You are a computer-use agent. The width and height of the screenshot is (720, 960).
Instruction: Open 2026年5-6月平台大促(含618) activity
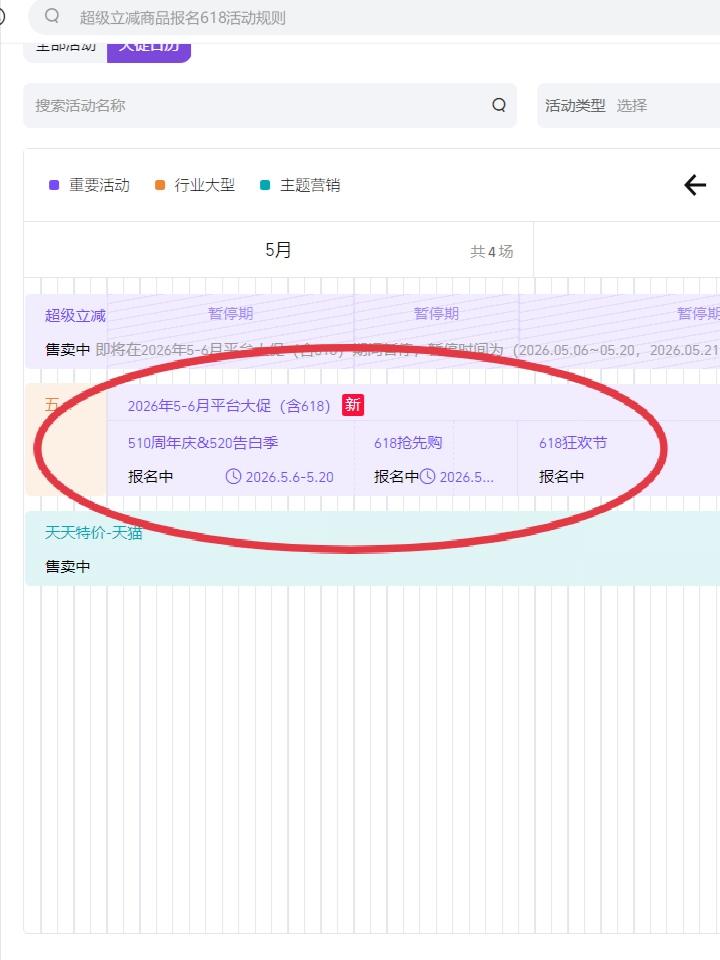(x=229, y=405)
